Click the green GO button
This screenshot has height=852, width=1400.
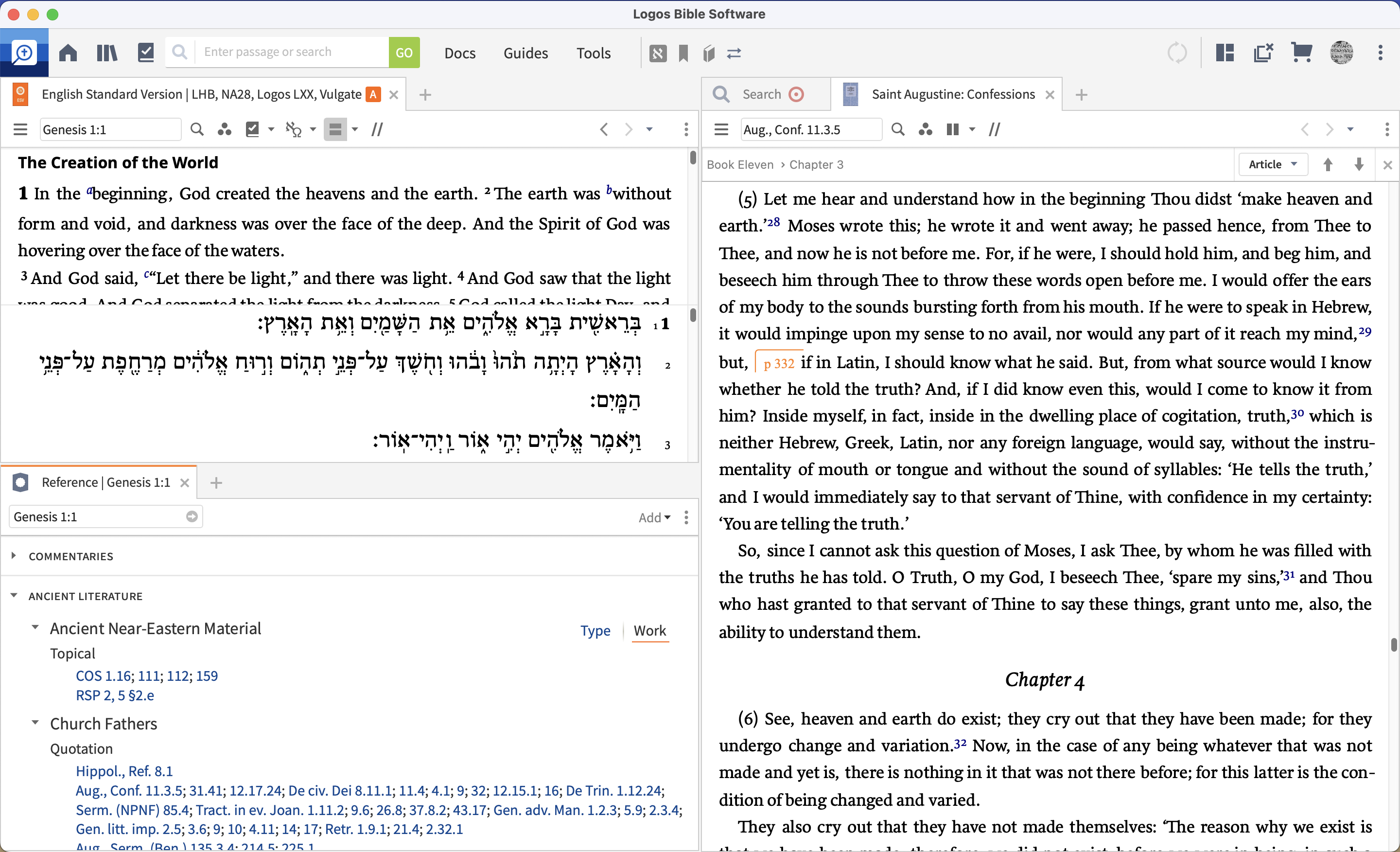tap(403, 53)
